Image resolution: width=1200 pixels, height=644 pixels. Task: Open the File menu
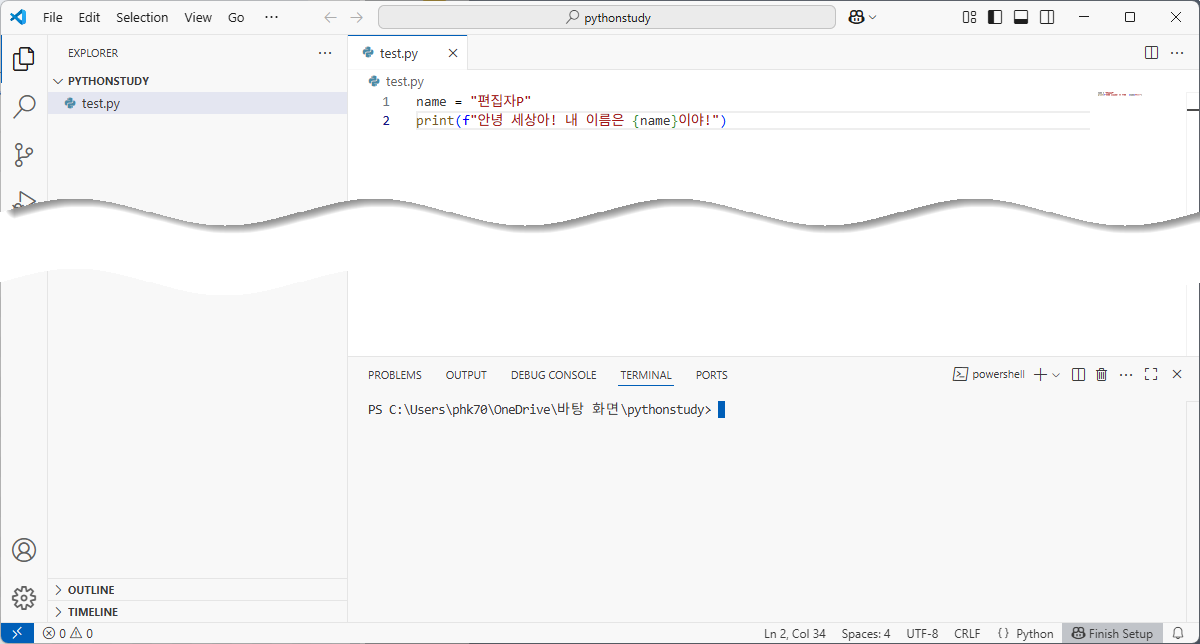[53, 17]
